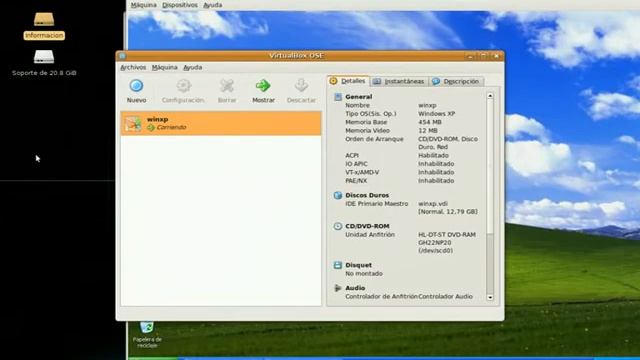
Task: Click the General section heading link
Action: [x=359, y=97]
